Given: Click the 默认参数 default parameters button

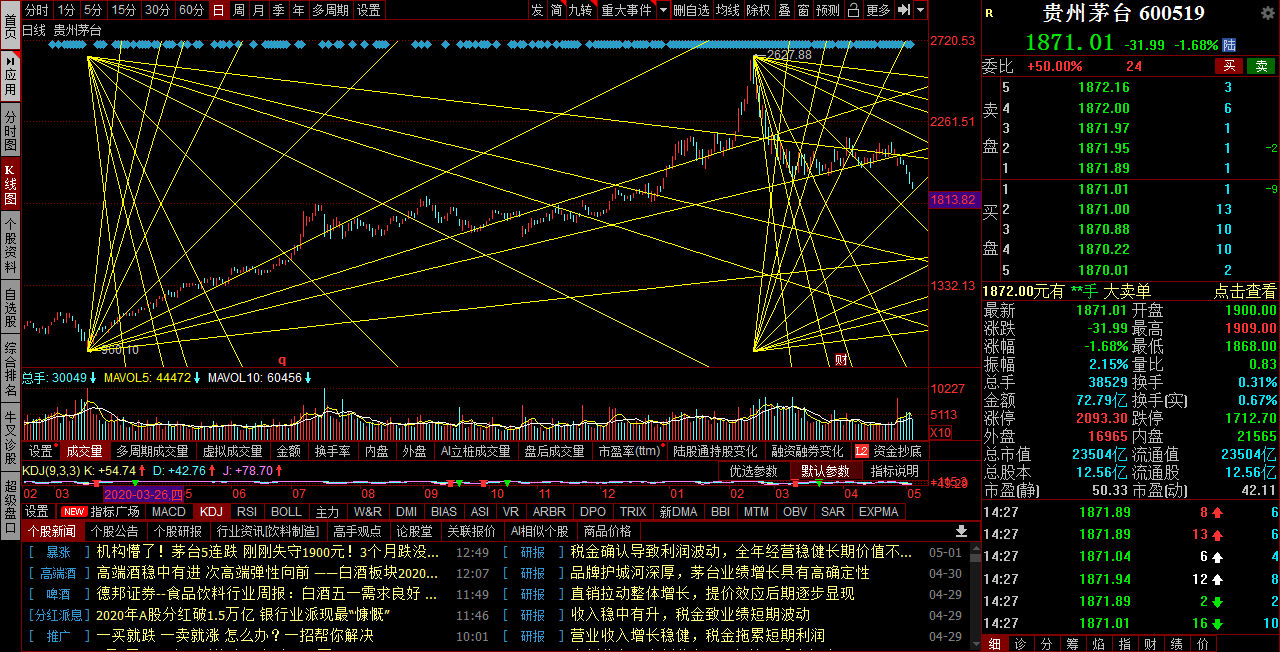Looking at the screenshot, I should tap(825, 471).
